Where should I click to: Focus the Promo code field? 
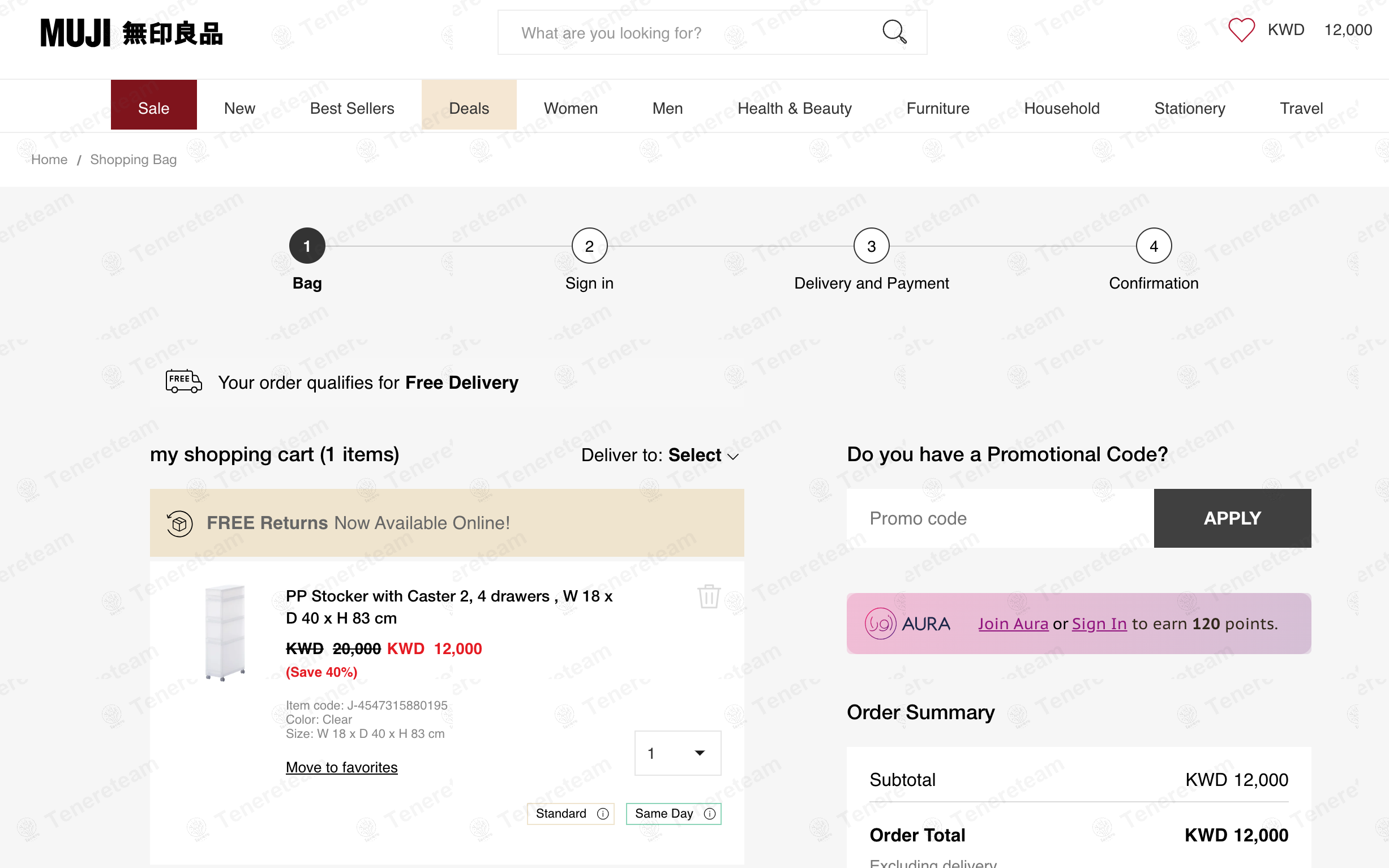[x=1000, y=518]
